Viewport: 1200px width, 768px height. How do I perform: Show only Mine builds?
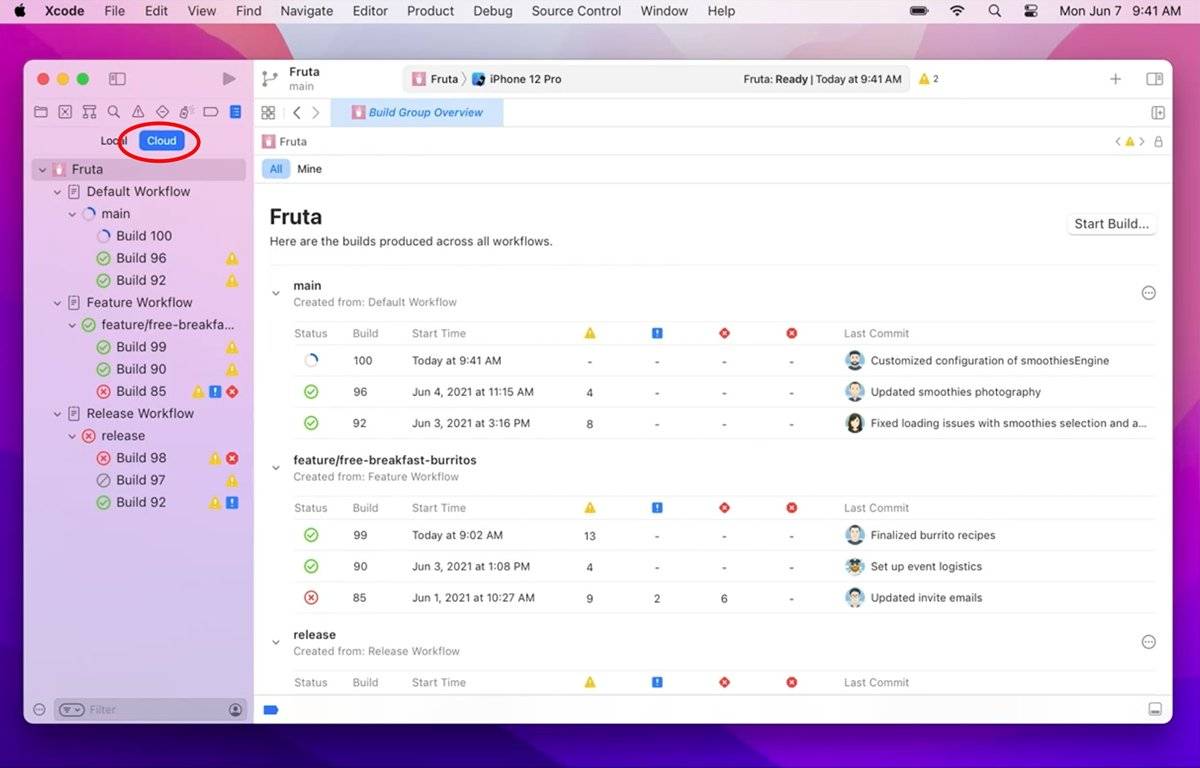310,169
